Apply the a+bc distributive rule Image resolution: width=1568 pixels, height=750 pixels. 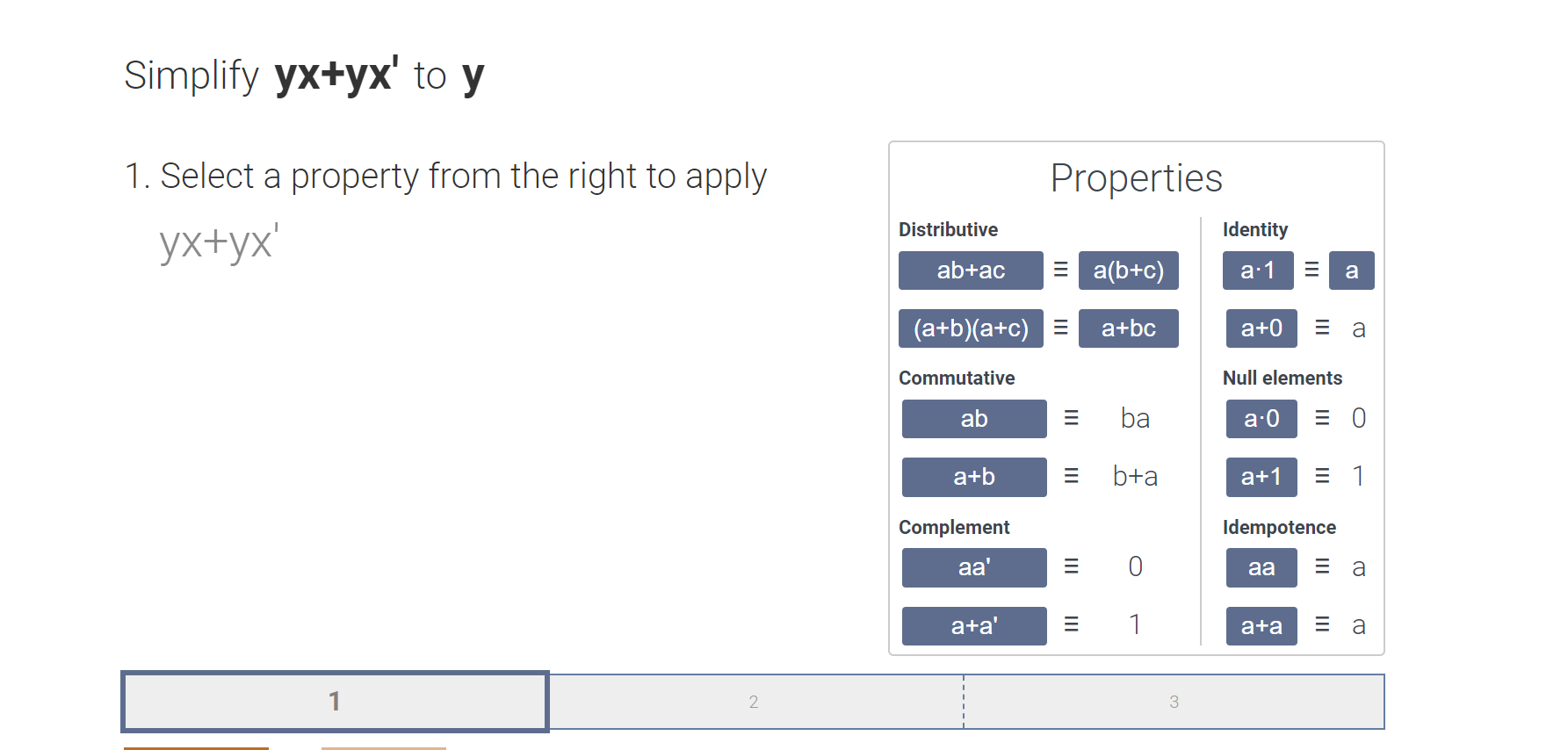tap(1129, 328)
